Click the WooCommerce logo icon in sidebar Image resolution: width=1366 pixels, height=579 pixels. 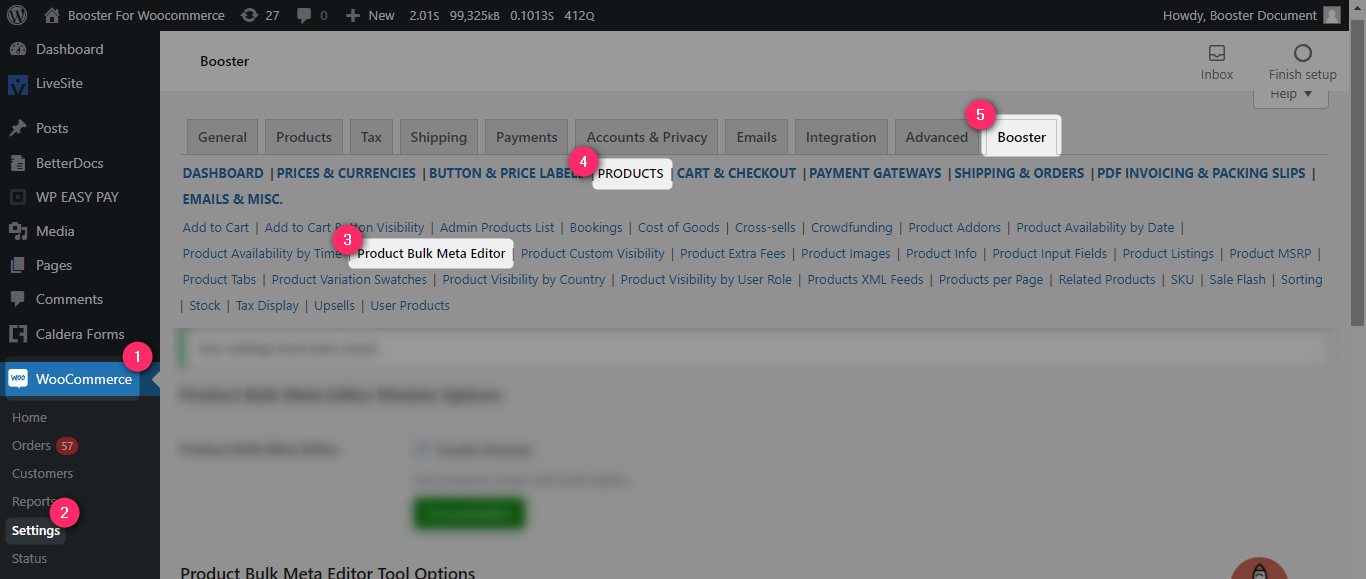pyautogui.click(x=17, y=379)
